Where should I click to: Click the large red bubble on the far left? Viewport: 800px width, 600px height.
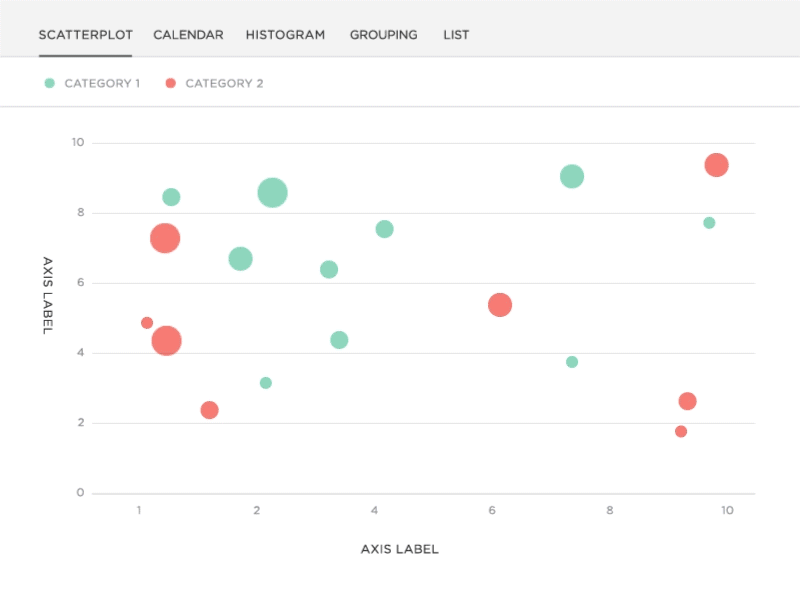(x=165, y=238)
